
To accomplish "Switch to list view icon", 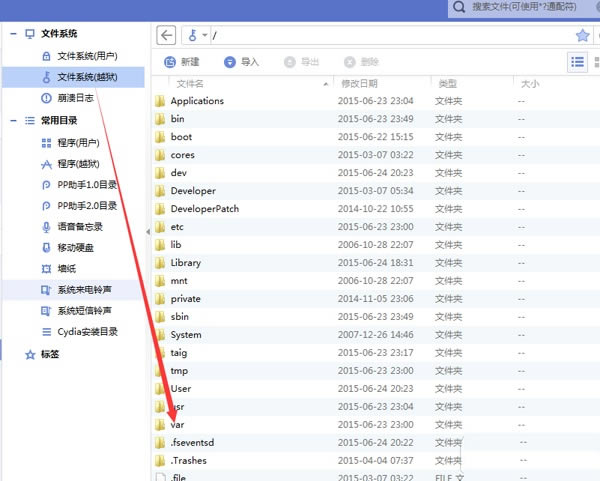I will point(577,62).
